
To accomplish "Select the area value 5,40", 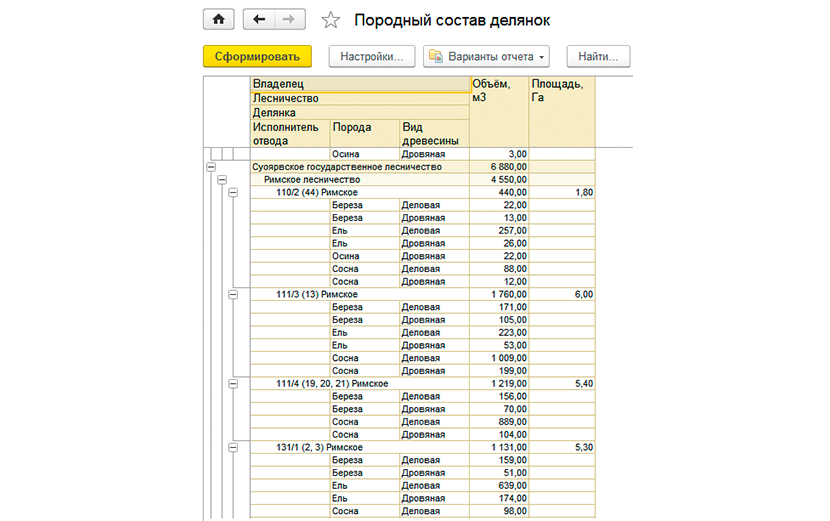I will [x=562, y=383].
